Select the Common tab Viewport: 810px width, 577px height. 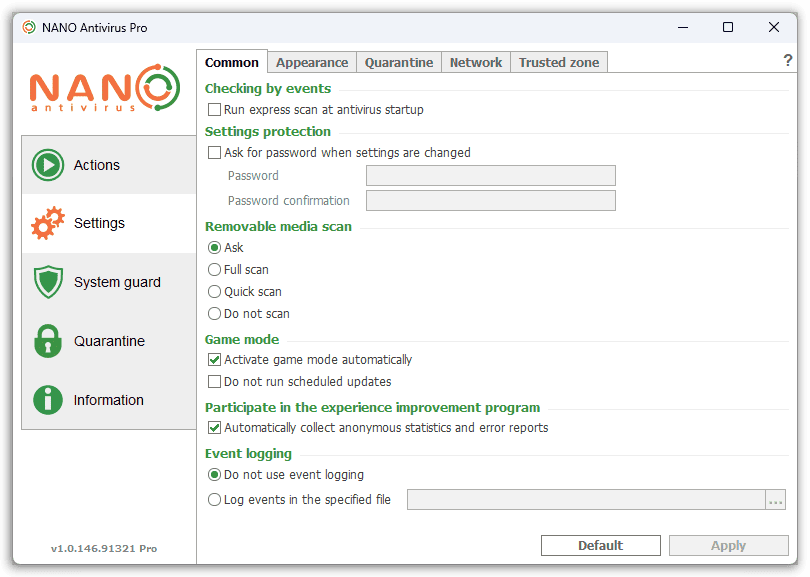(232, 63)
